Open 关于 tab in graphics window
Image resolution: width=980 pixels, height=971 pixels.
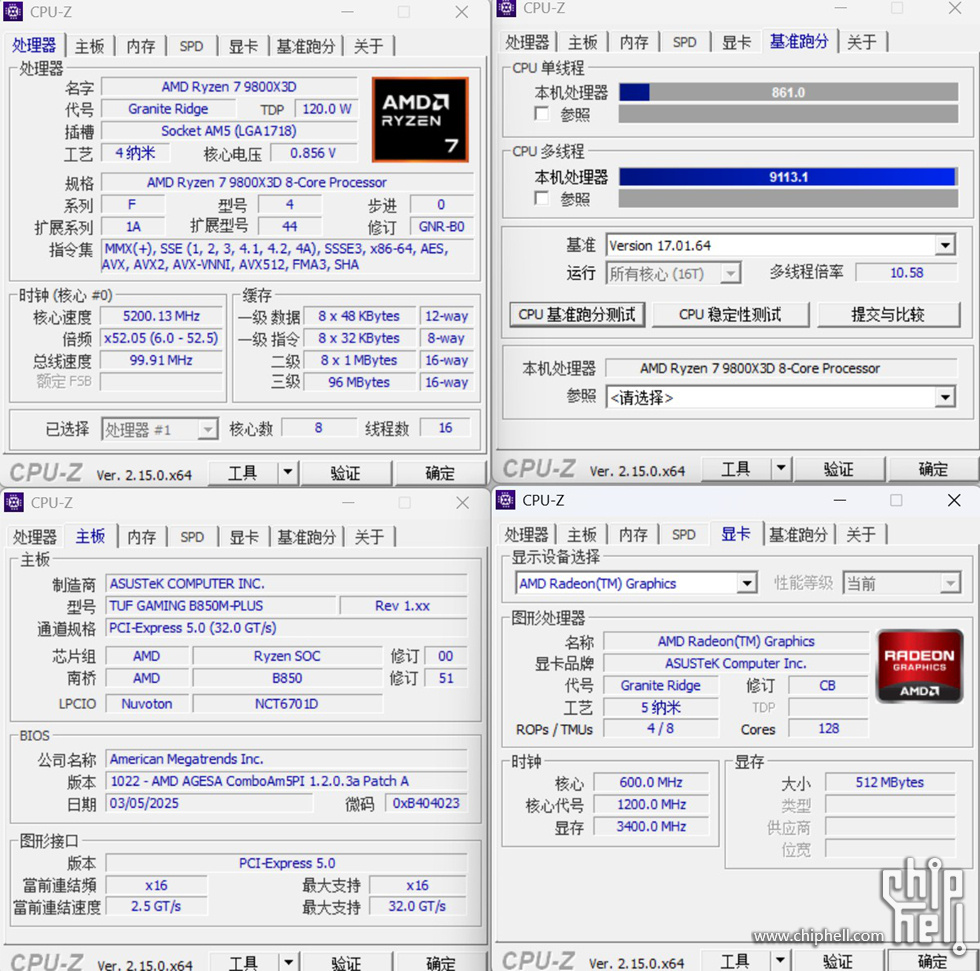[x=861, y=535]
